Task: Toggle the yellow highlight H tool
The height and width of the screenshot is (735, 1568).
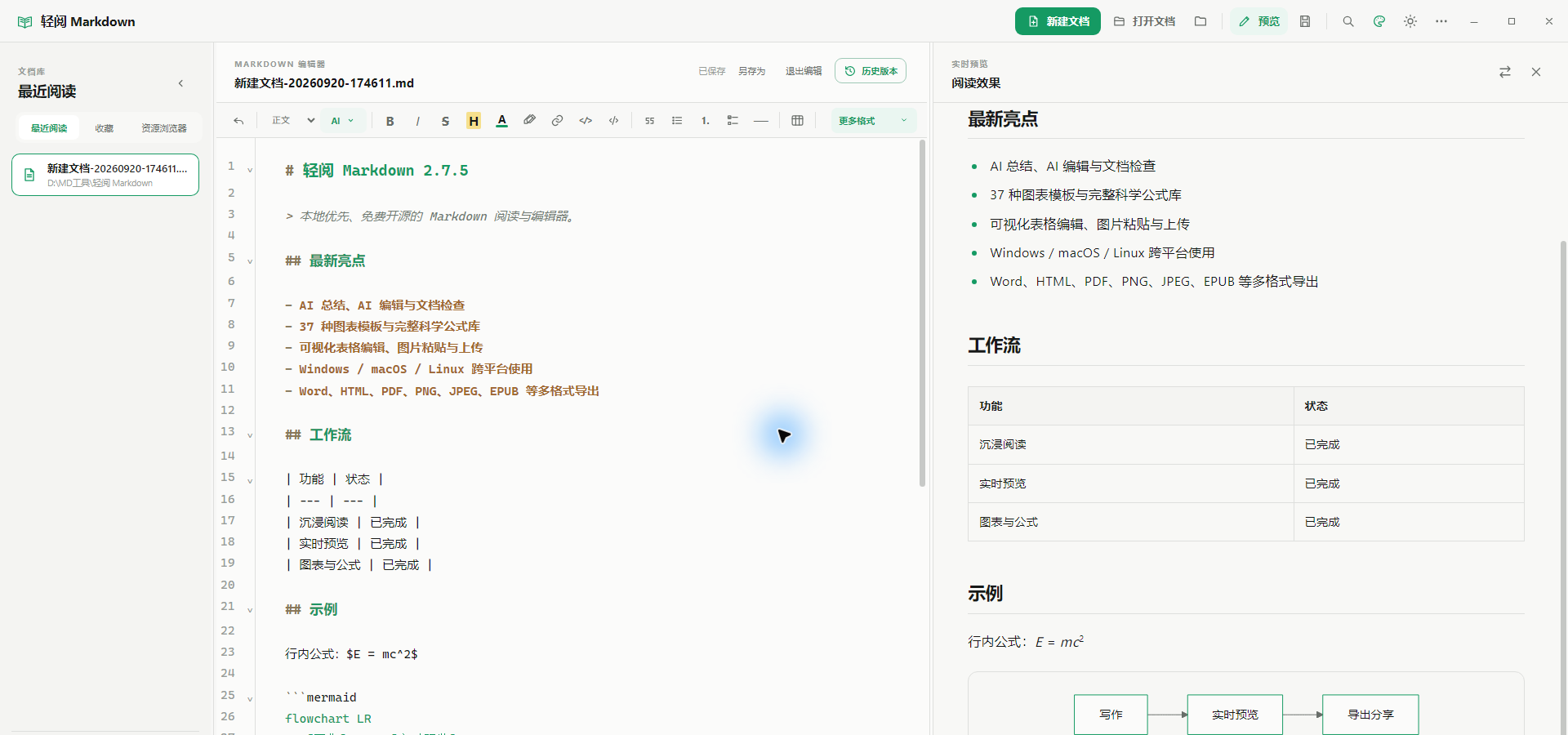Action: pyautogui.click(x=474, y=121)
